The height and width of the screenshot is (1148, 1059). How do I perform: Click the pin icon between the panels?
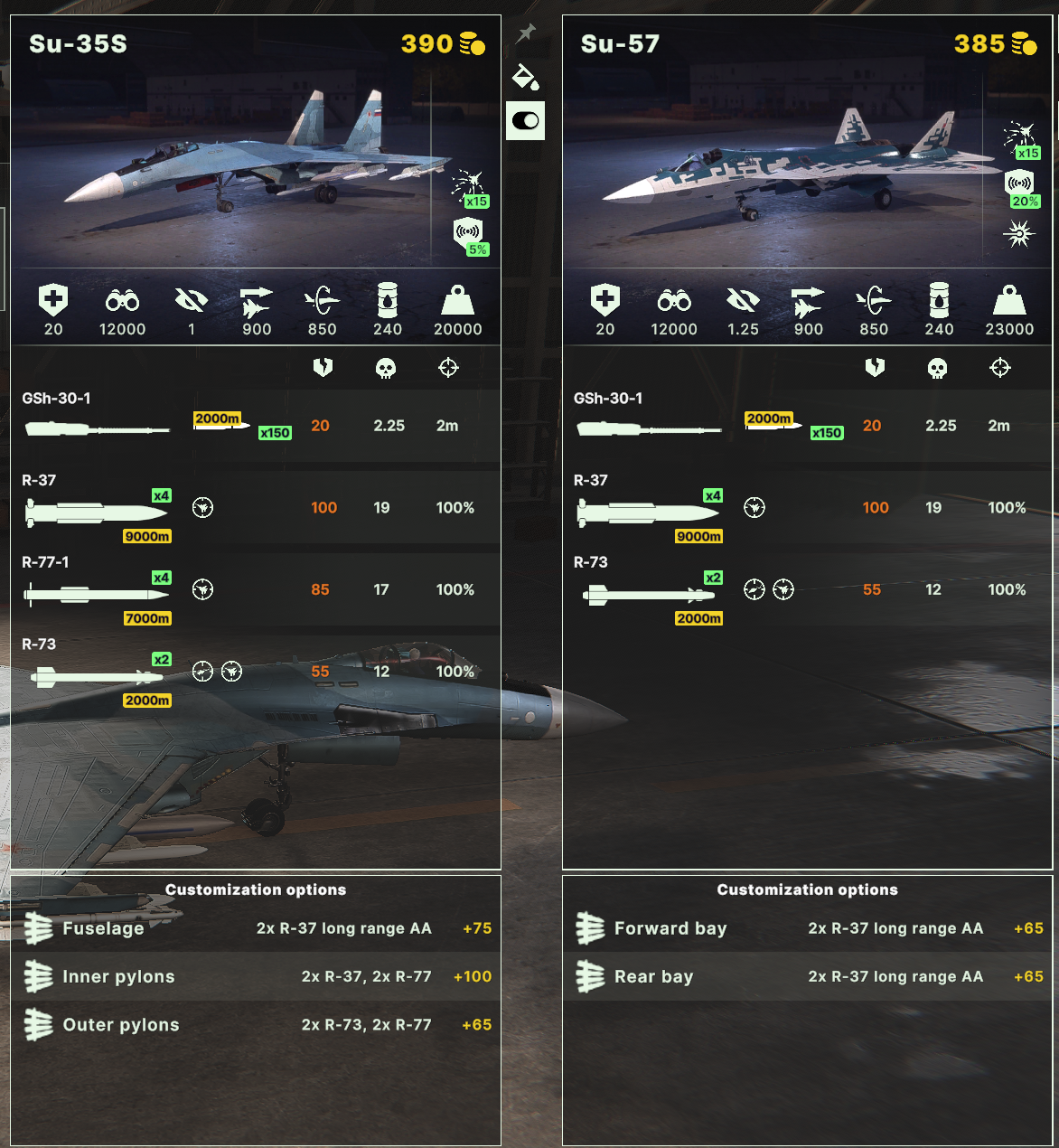pos(525,34)
